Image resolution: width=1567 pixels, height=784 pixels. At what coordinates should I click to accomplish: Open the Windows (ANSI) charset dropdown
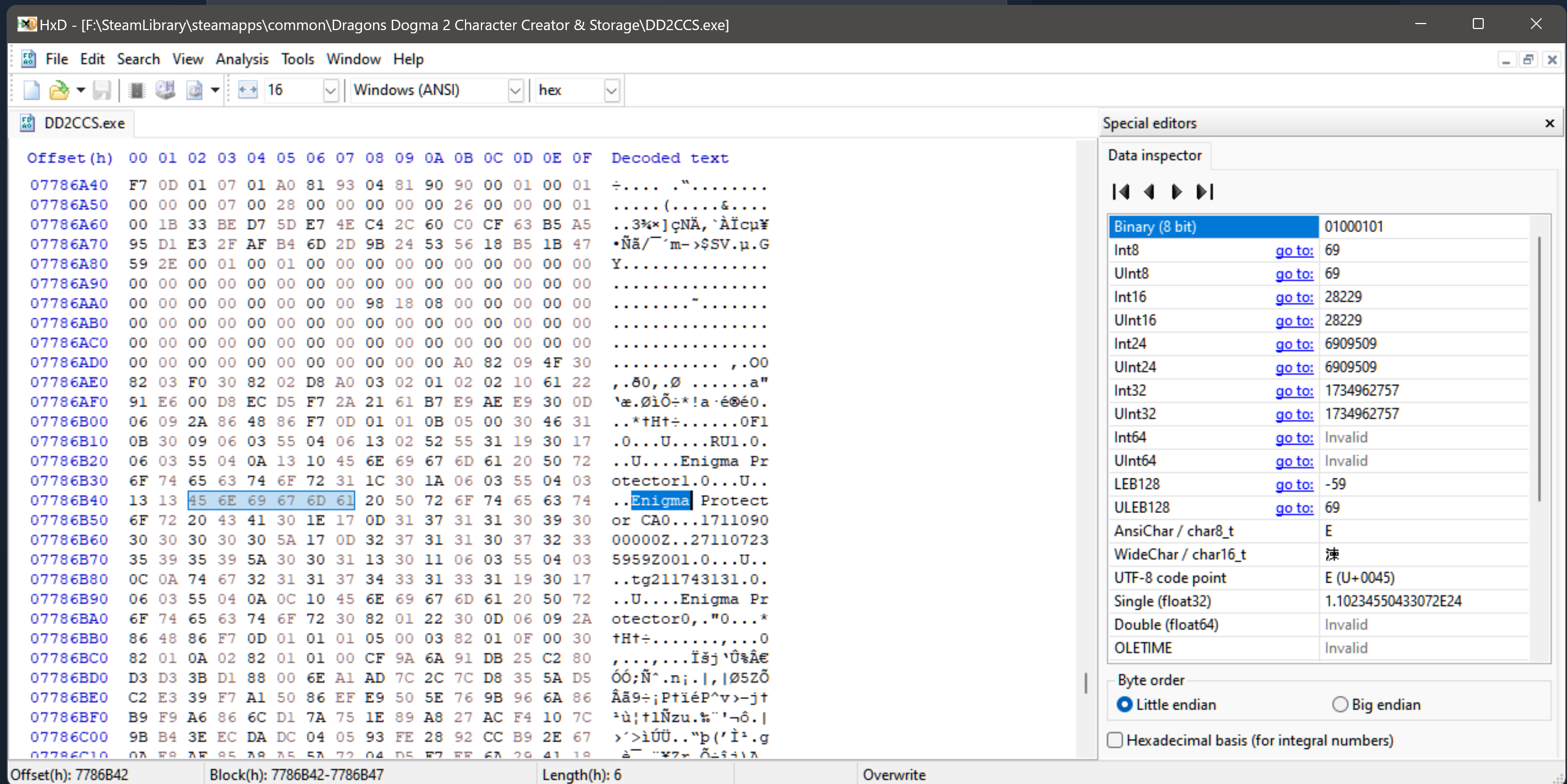515,91
